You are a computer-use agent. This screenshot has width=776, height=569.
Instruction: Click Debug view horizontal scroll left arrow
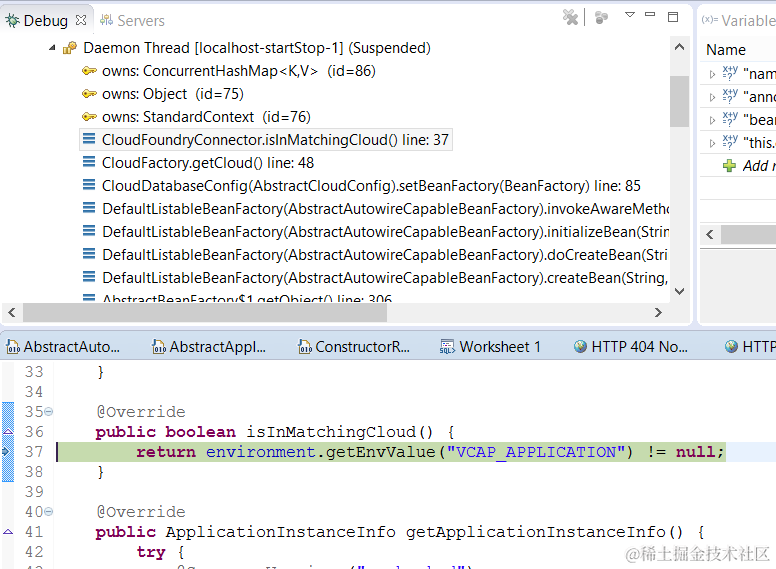[12, 313]
